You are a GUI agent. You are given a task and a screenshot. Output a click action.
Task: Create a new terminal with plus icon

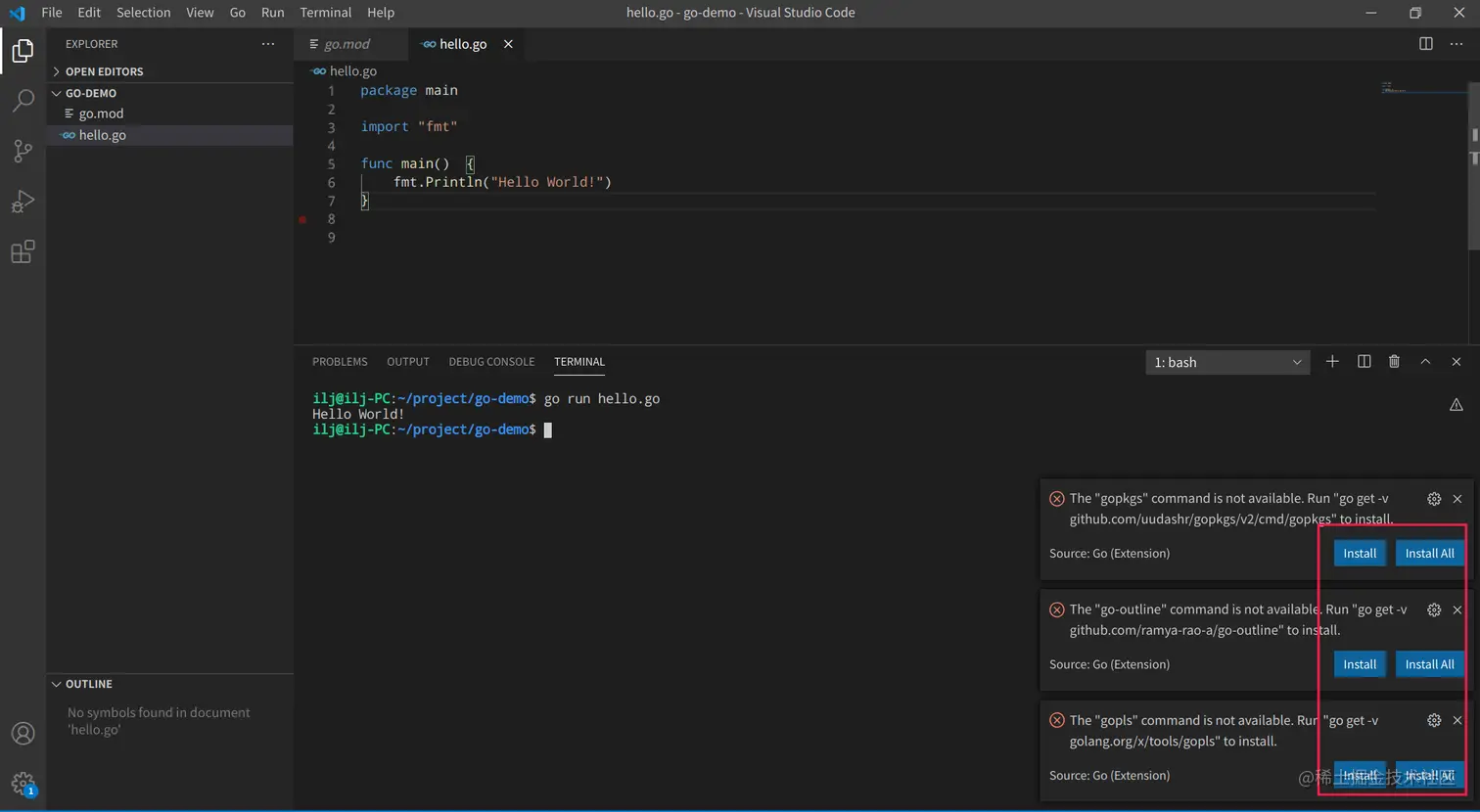pos(1332,362)
